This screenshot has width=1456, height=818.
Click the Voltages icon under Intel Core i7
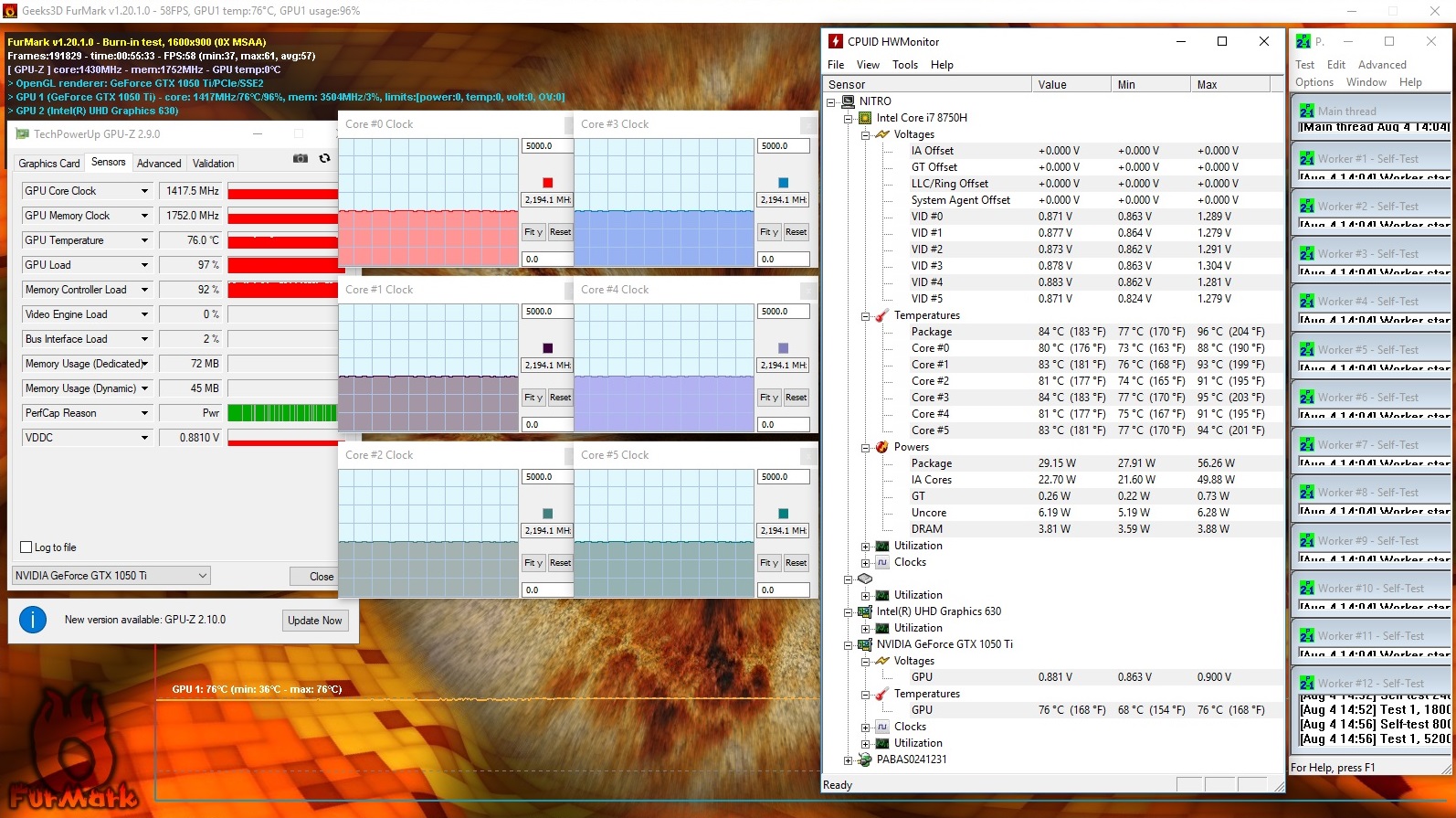click(882, 134)
